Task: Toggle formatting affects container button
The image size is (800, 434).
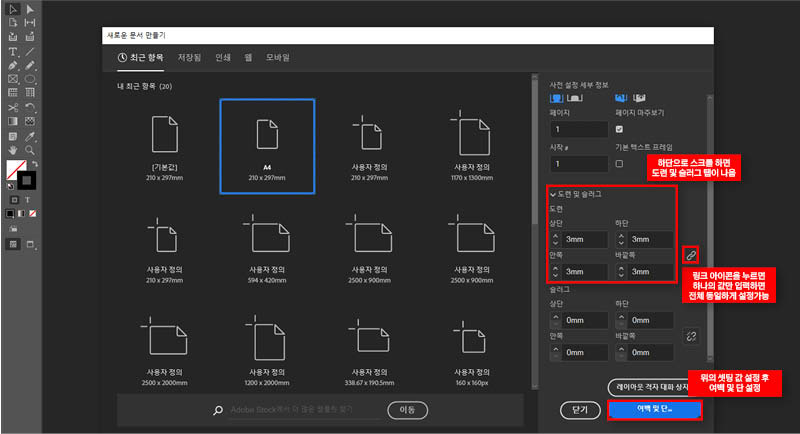Action: 14,200
